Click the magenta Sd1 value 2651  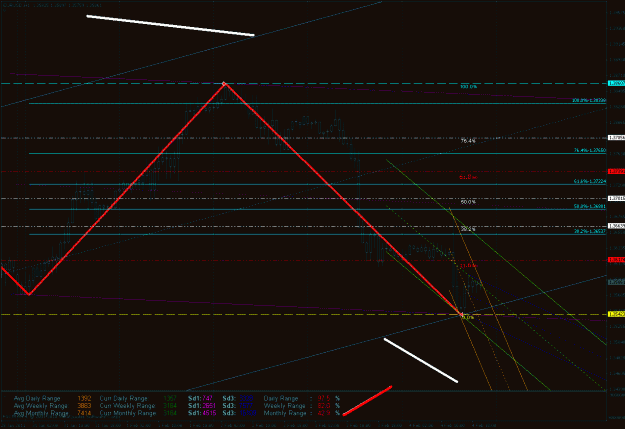pos(209,406)
